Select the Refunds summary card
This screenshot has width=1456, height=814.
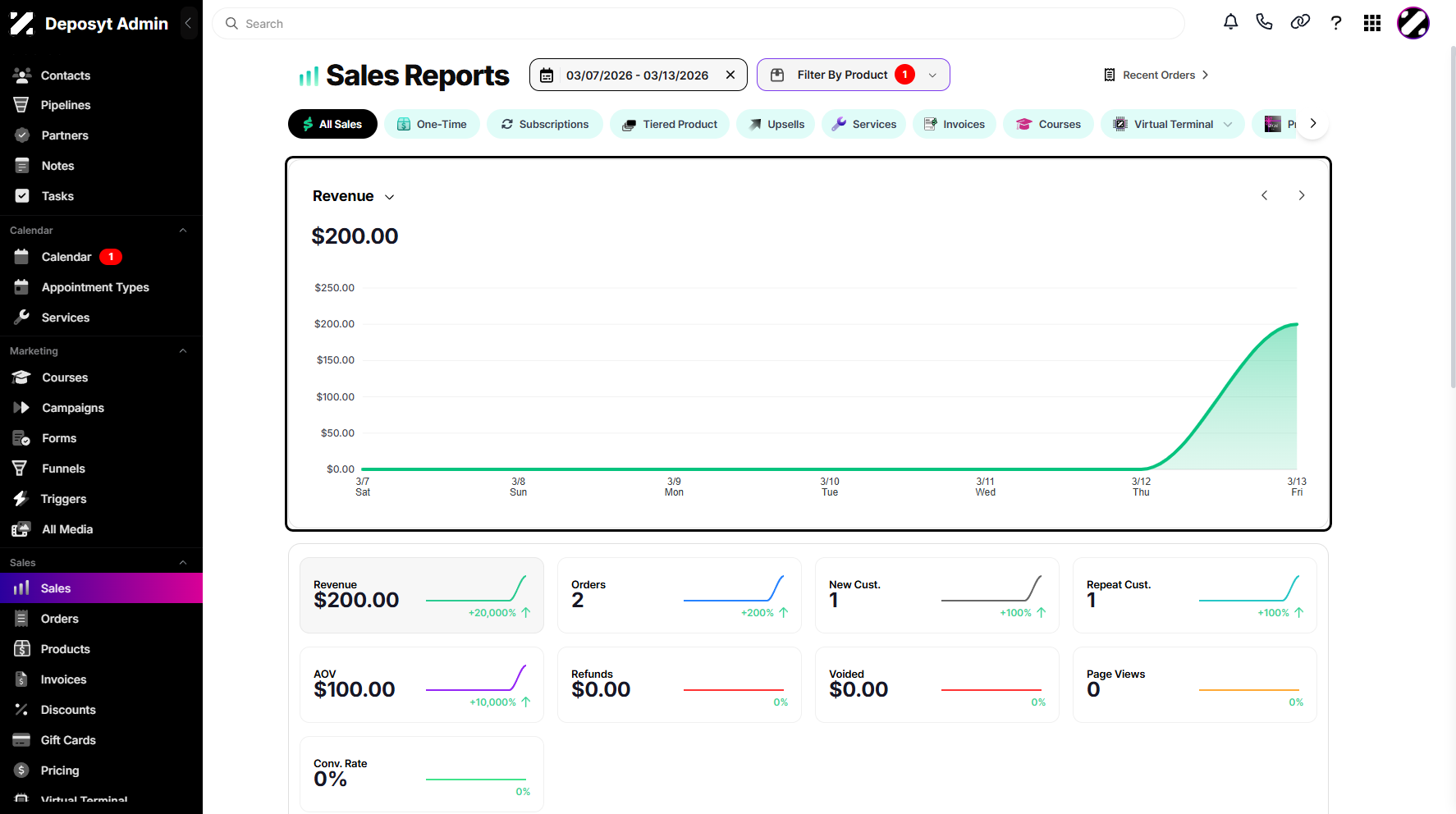(x=680, y=685)
